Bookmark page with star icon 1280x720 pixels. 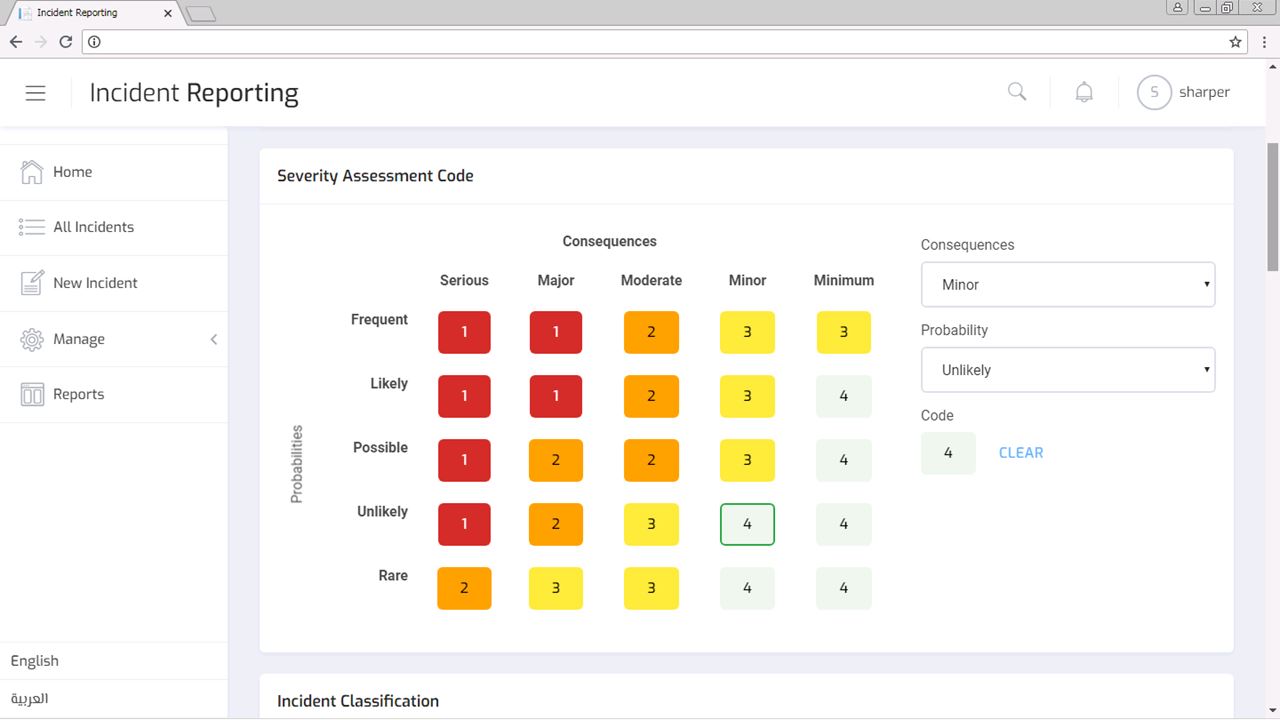point(1235,42)
